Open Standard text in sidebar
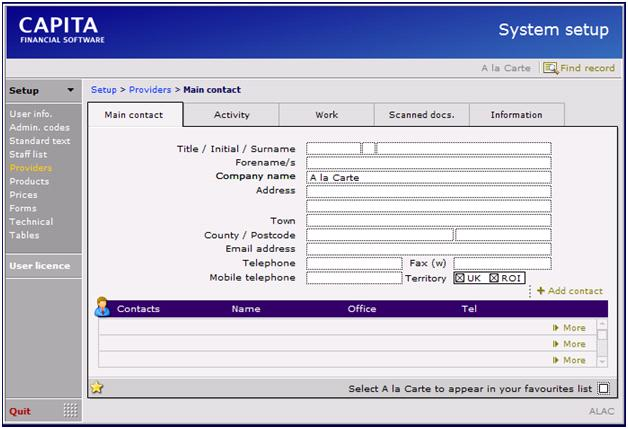 coord(40,141)
